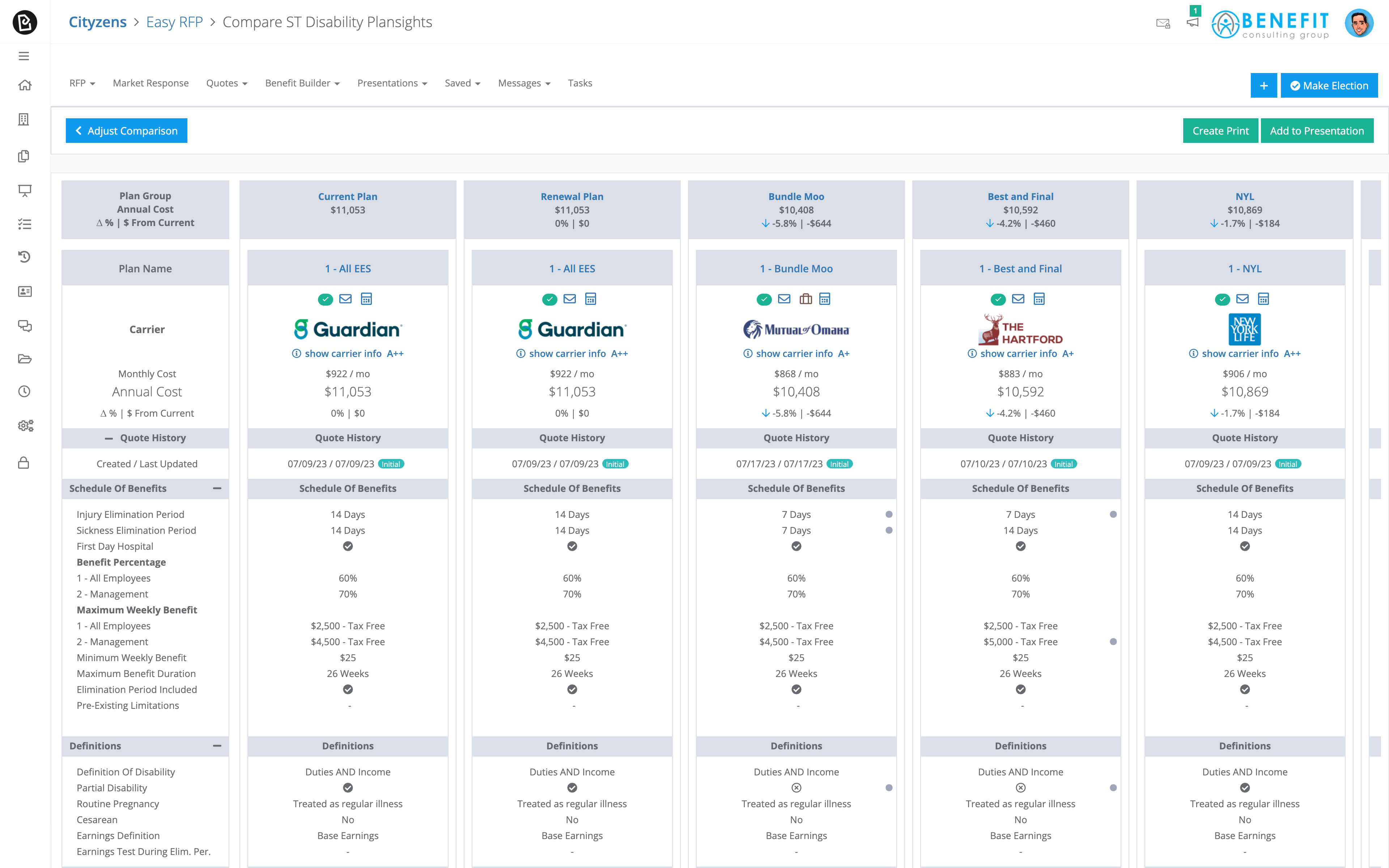The image size is (1389, 868).
Task: Click the Make Election button
Action: [1329, 86]
